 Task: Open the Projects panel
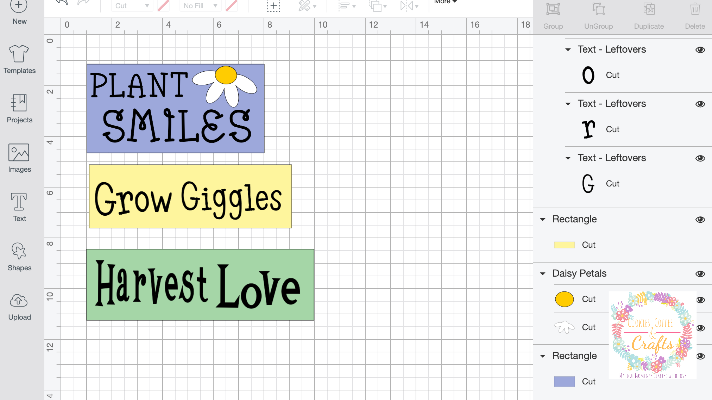coord(19,108)
